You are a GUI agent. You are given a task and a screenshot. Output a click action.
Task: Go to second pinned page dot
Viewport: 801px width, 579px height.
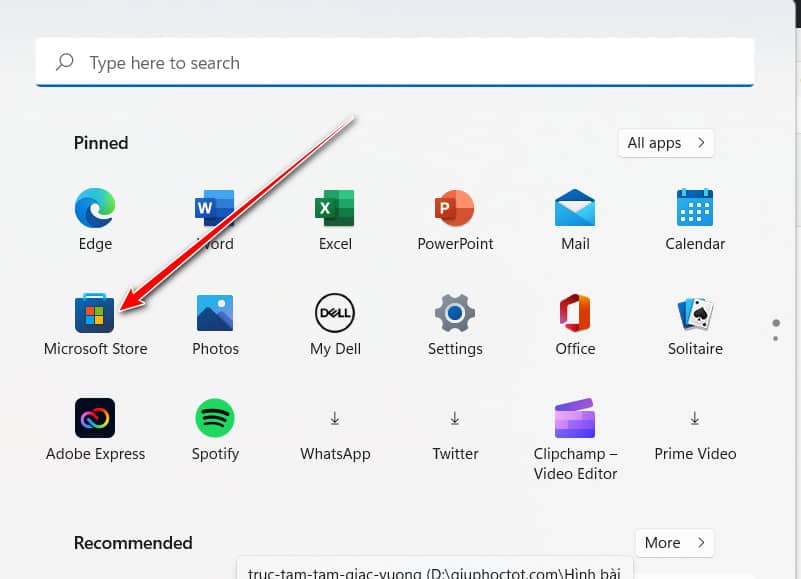pos(775,338)
